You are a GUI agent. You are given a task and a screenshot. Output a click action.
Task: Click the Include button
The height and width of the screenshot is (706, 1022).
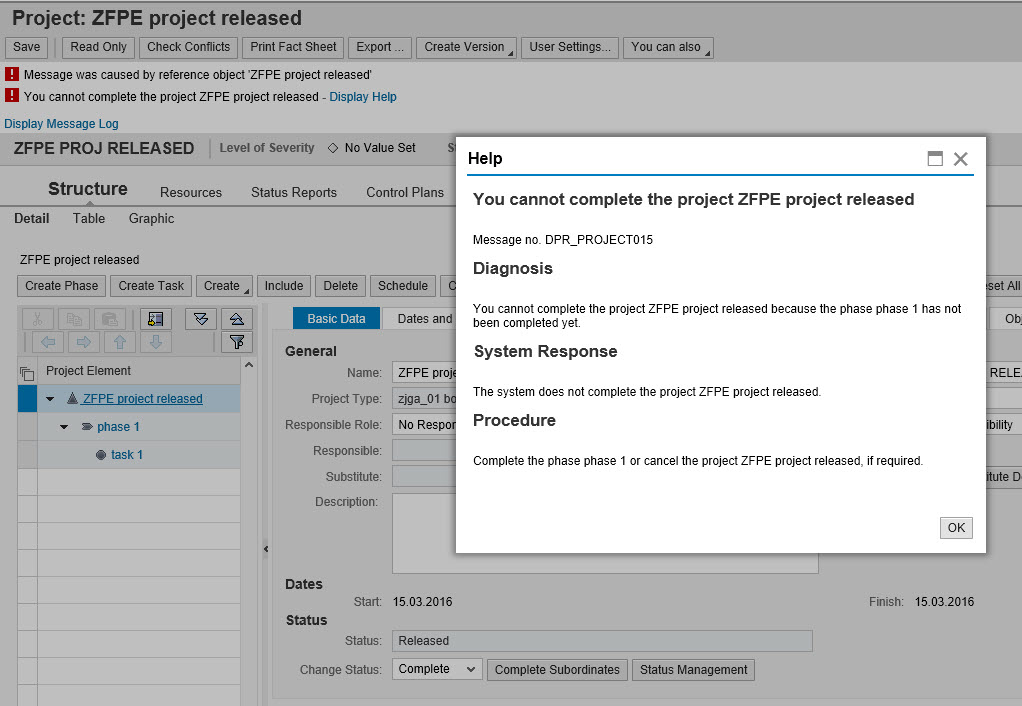coord(284,286)
